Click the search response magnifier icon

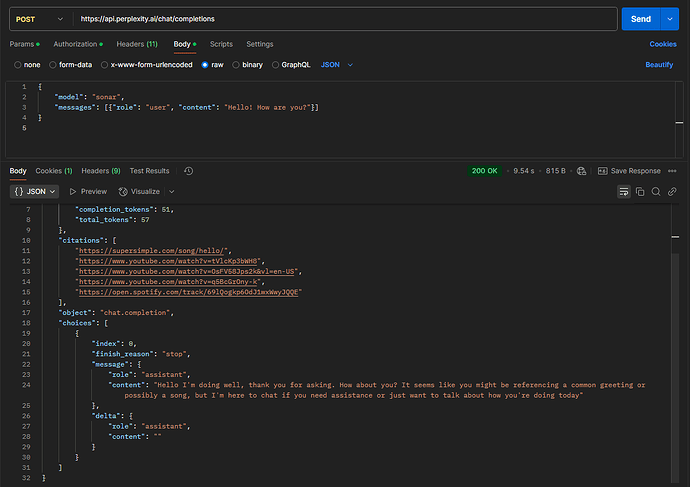click(x=656, y=191)
